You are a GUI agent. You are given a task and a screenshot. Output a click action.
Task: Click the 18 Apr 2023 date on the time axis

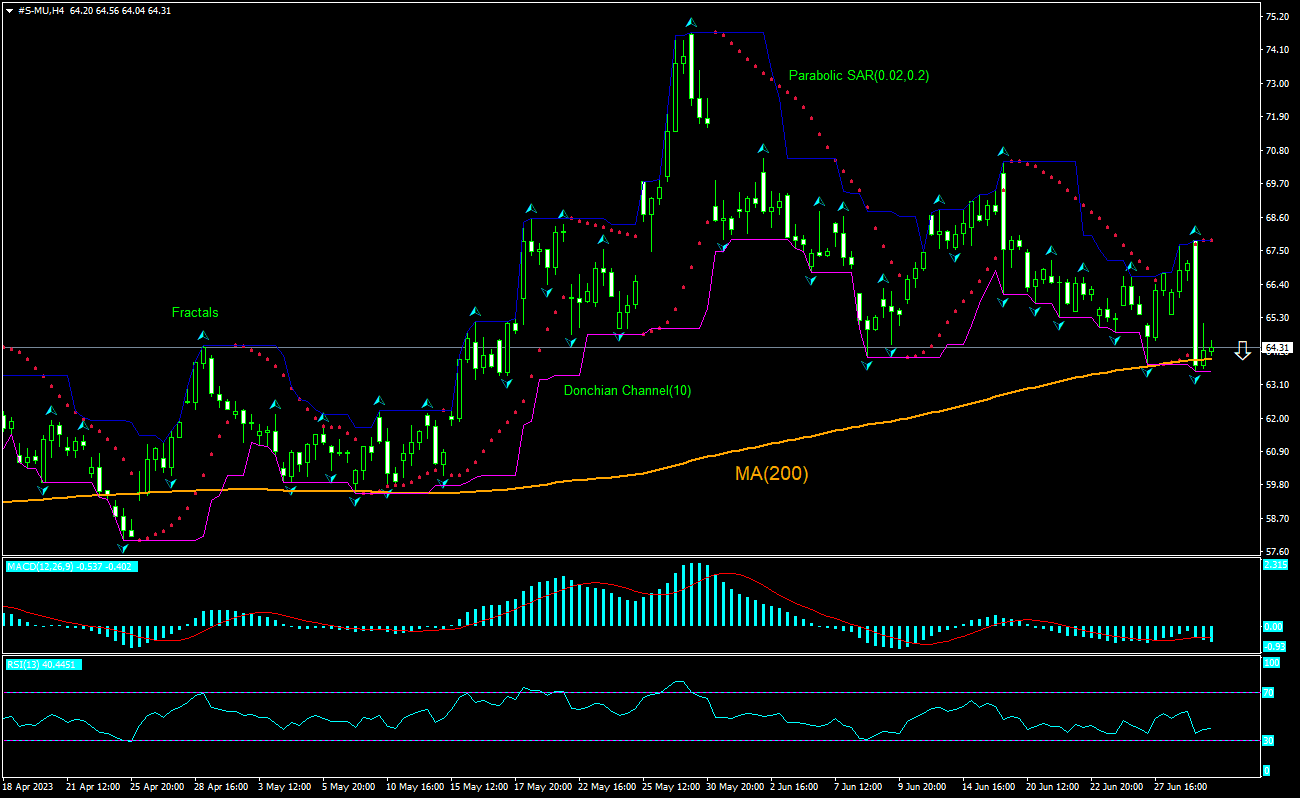pos(27,787)
